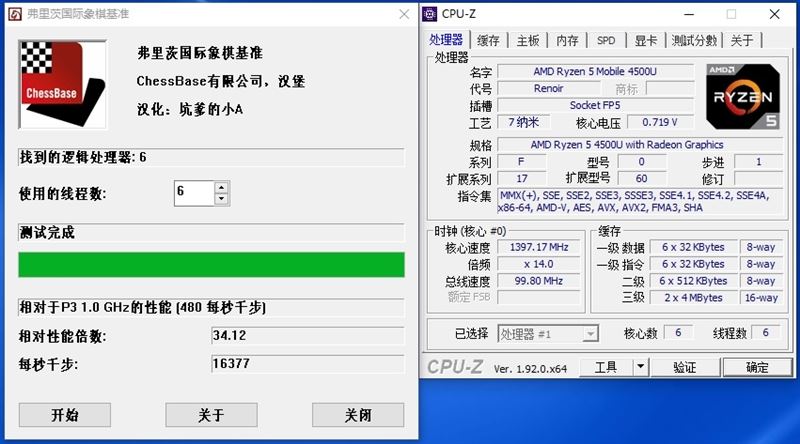Click the bus speed value 99.80 MHz
The image size is (800, 444).
[539, 281]
